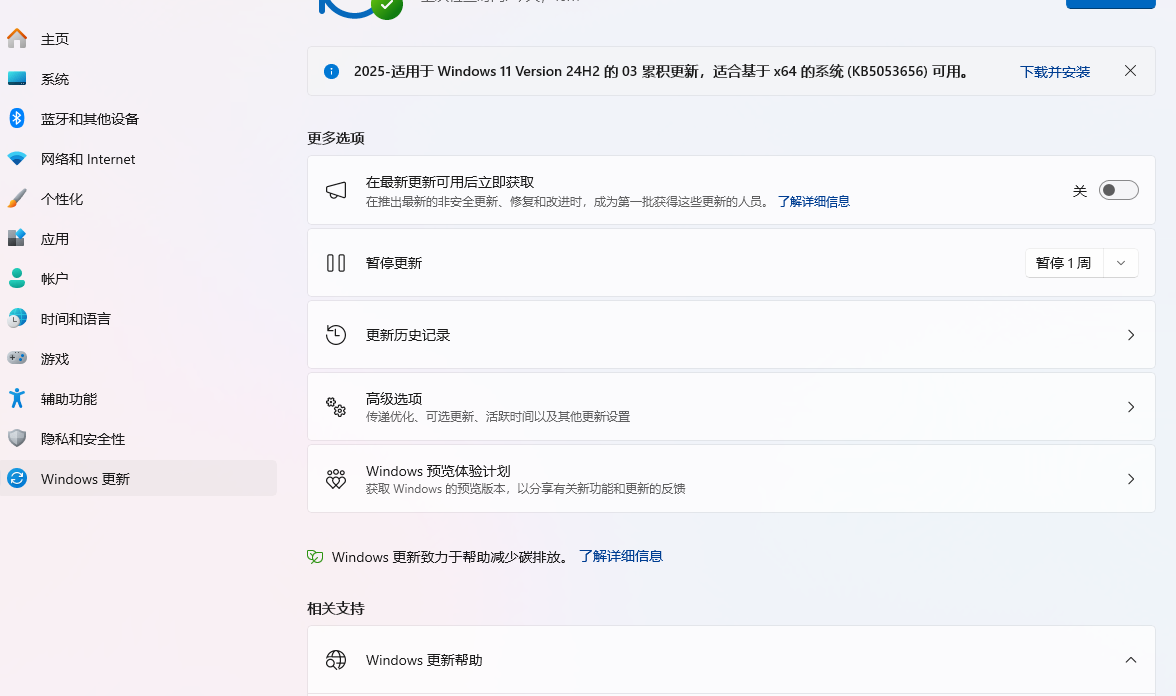
Task: Click the Insider hearts icon for Windows 预览体验计划
Action: (336, 478)
